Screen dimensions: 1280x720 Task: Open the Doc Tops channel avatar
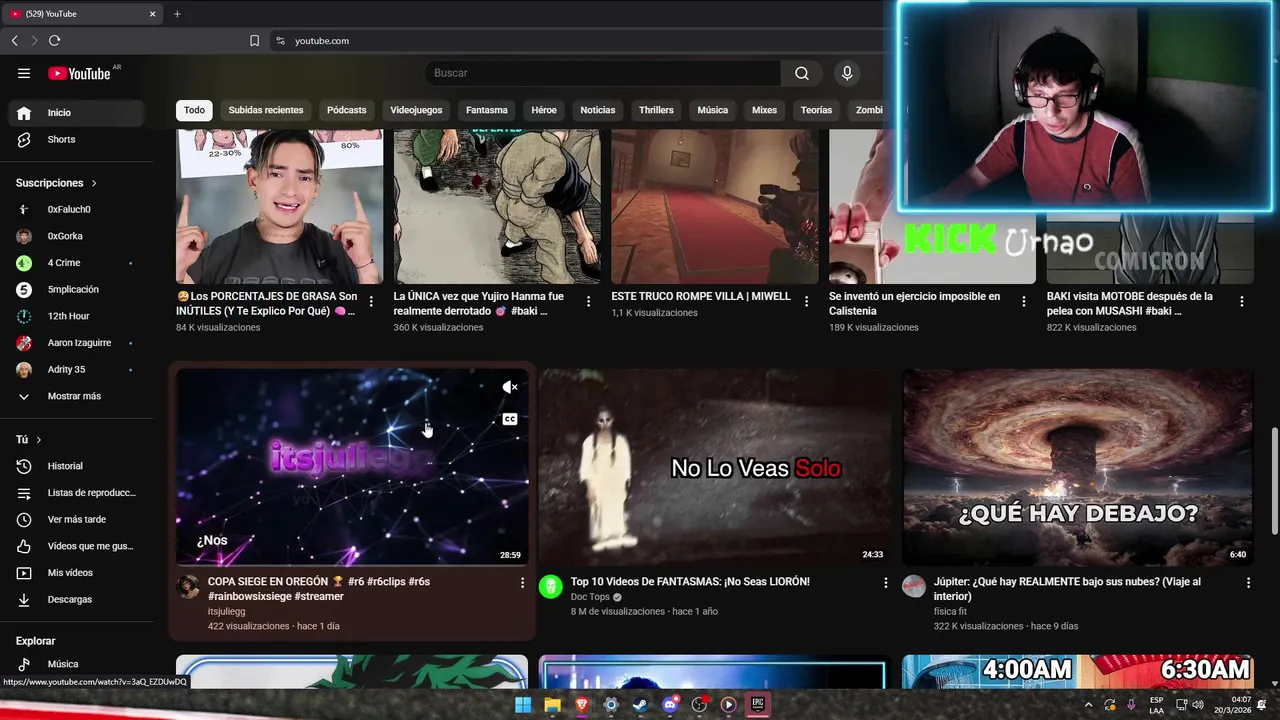coord(551,587)
